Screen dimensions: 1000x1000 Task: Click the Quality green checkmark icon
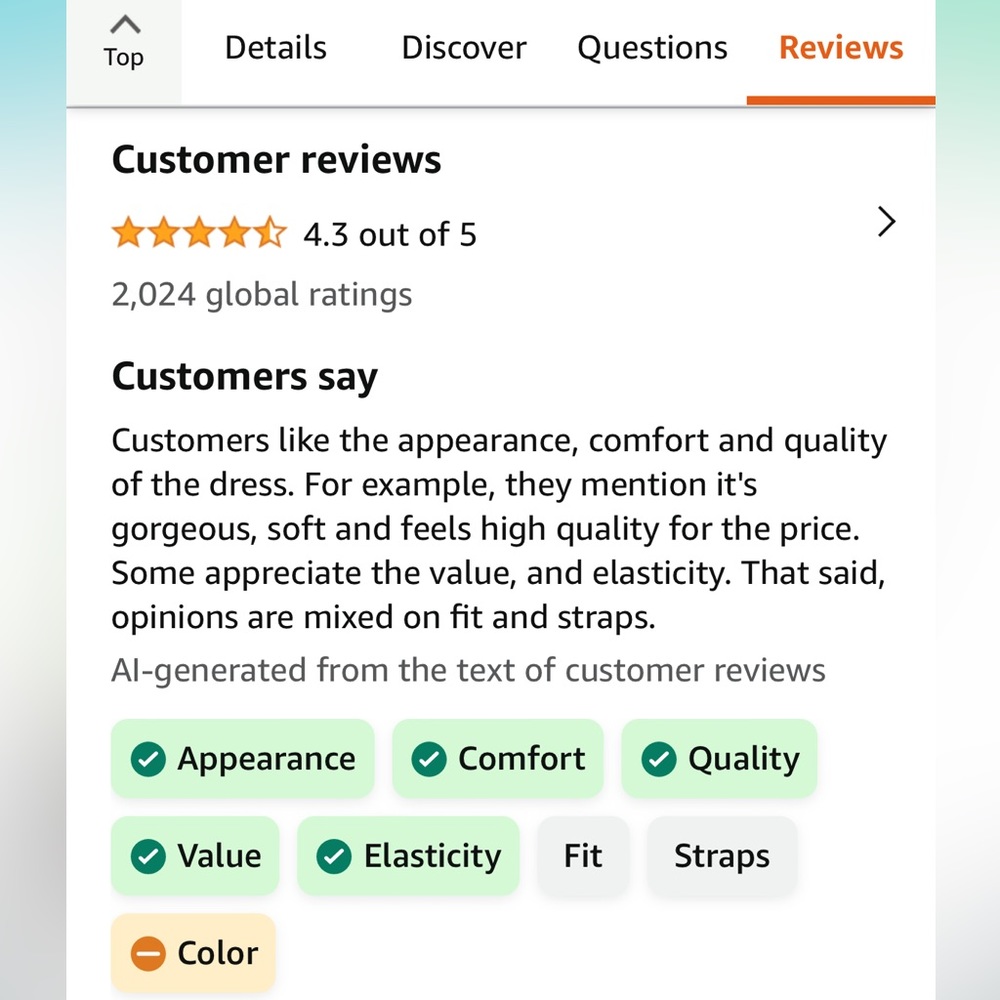(x=659, y=759)
